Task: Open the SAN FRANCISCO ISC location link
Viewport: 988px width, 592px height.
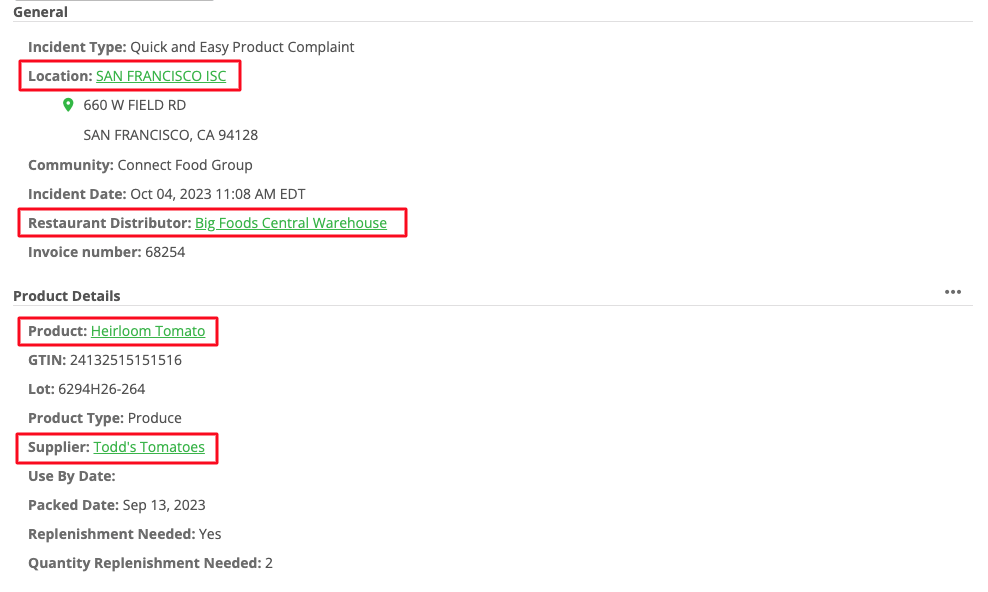Action: 161,76
